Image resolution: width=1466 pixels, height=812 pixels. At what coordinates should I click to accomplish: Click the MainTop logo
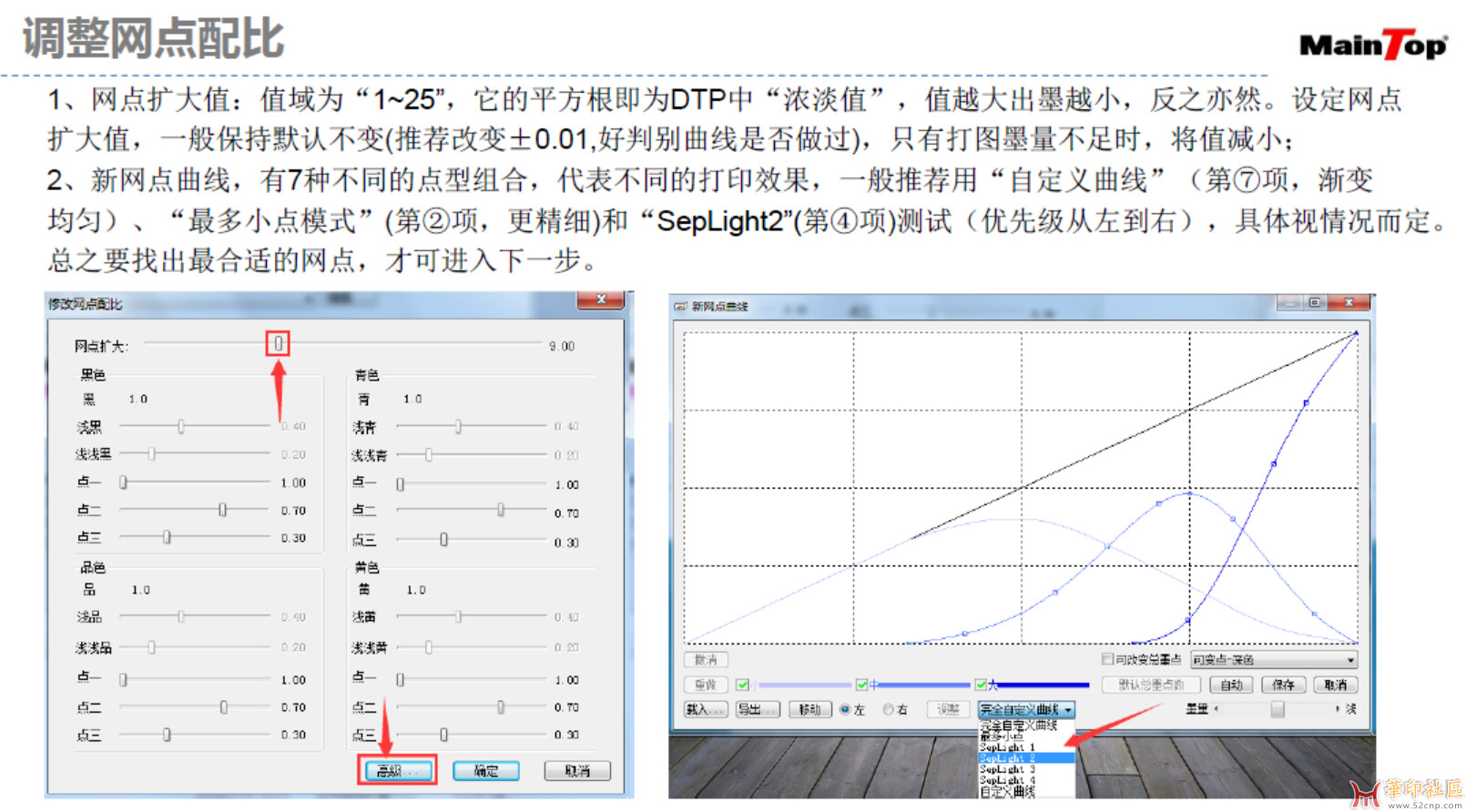pos(1372,44)
